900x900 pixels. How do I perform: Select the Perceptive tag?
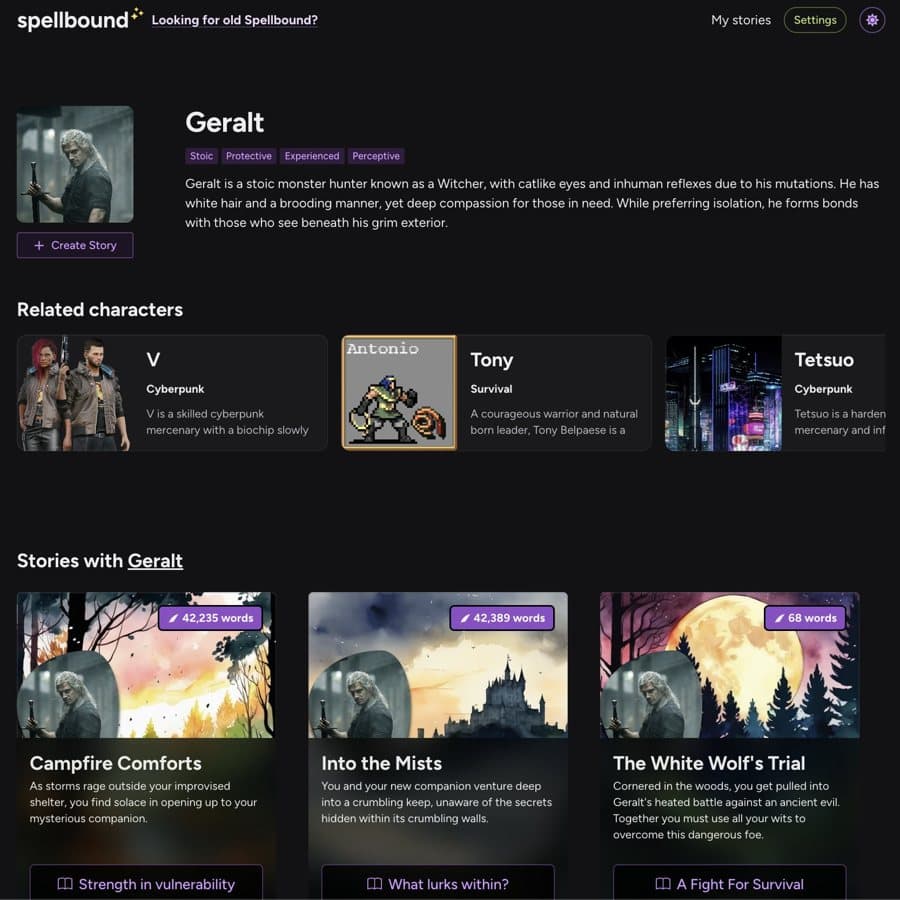click(376, 156)
